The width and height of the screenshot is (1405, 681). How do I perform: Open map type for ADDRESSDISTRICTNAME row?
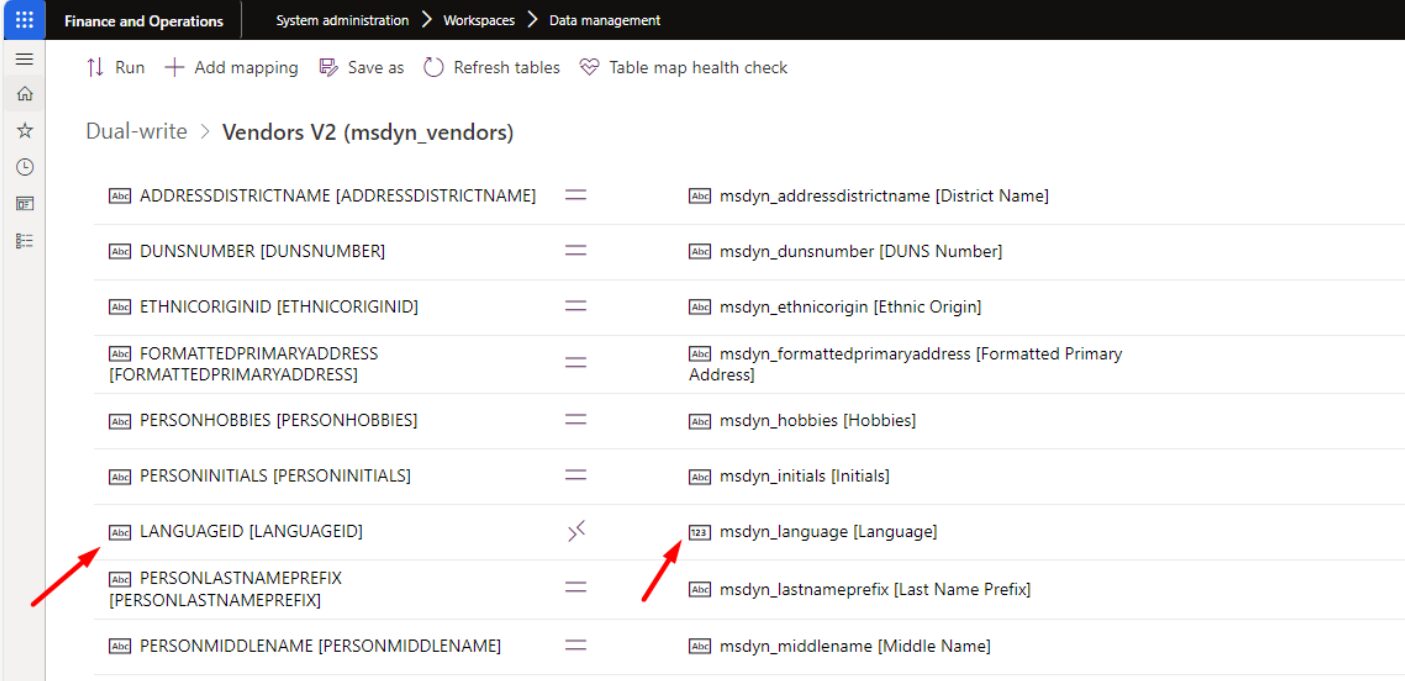coord(575,196)
